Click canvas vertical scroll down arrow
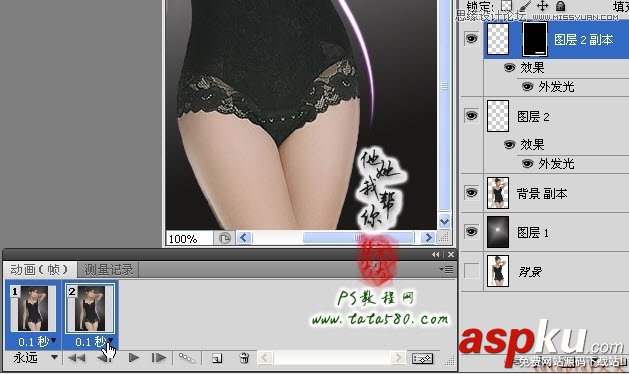629x374 pixels. 444,221
